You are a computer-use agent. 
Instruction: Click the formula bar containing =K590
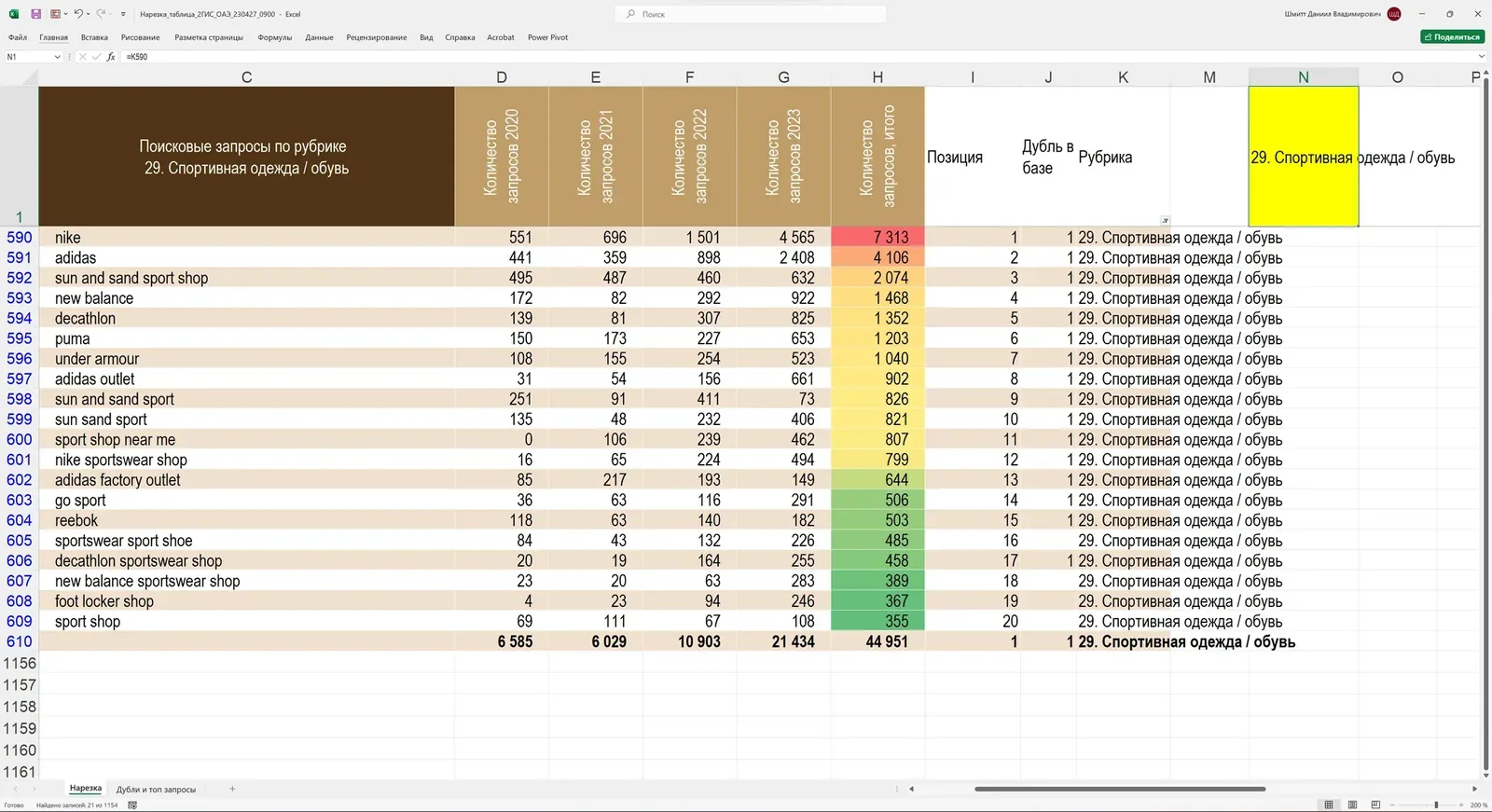click(x=797, y=57)
